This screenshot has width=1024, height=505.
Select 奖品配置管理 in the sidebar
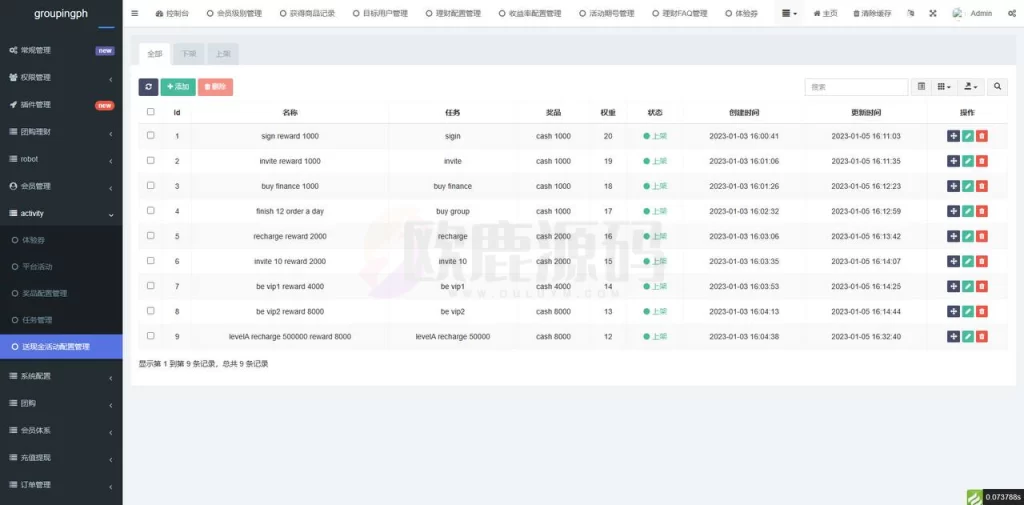point(61,293)
